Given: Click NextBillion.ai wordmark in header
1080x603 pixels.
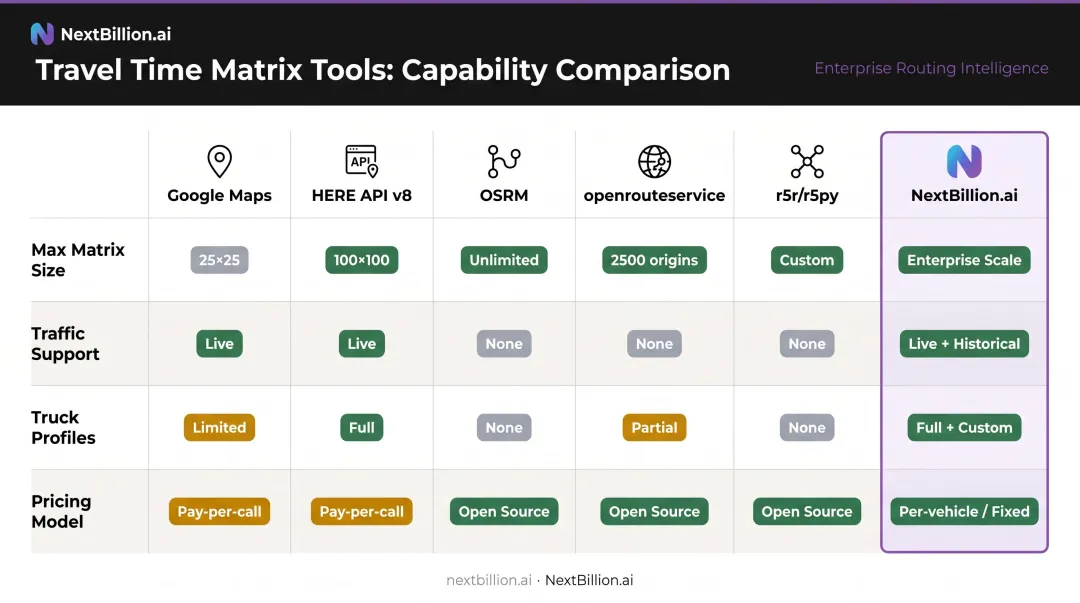Looking at the screenshot, I should pyautogui.click(x=116, y=34).
